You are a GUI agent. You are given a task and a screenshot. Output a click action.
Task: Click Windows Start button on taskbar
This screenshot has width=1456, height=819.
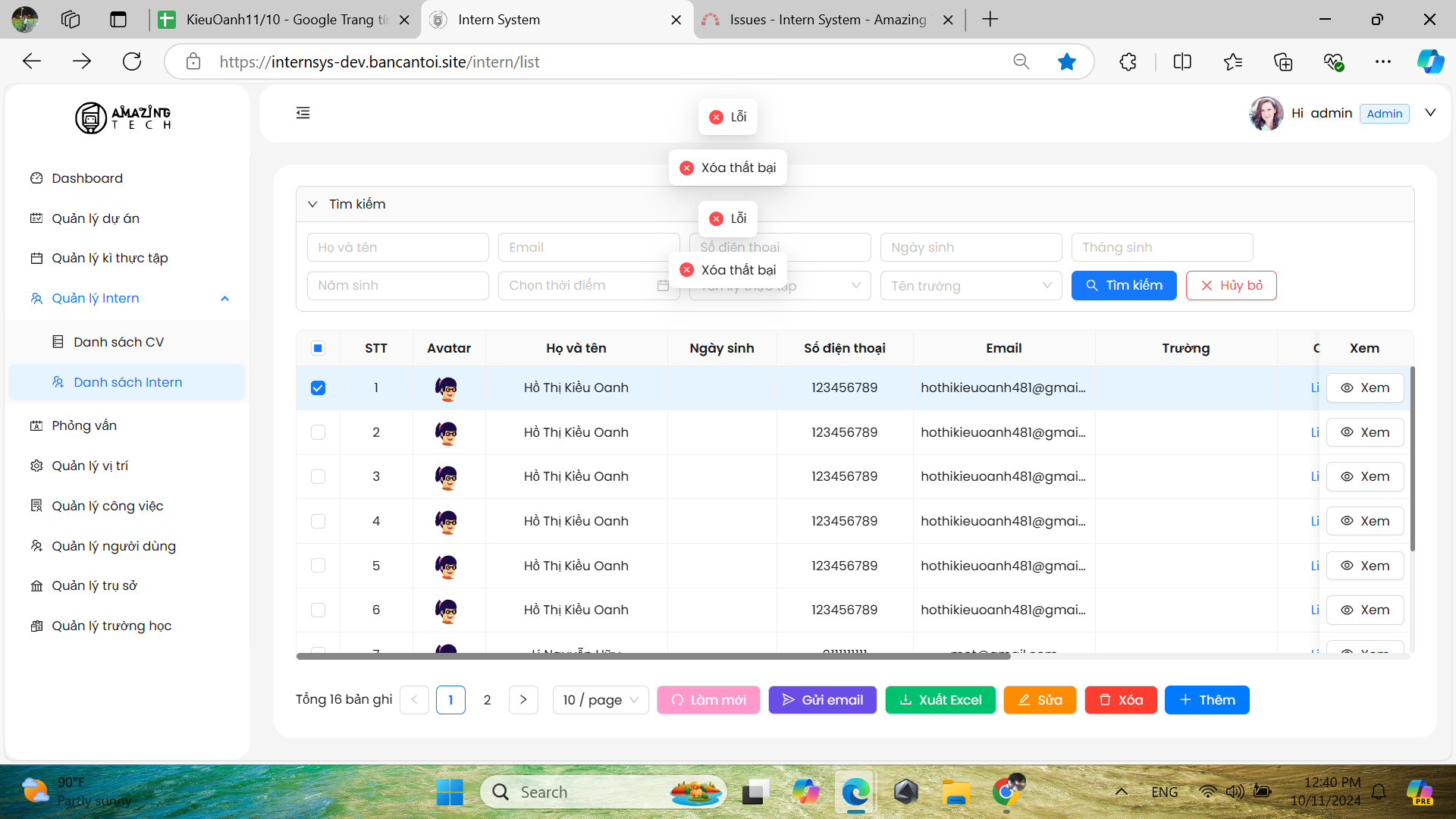(x=450, y=792)
